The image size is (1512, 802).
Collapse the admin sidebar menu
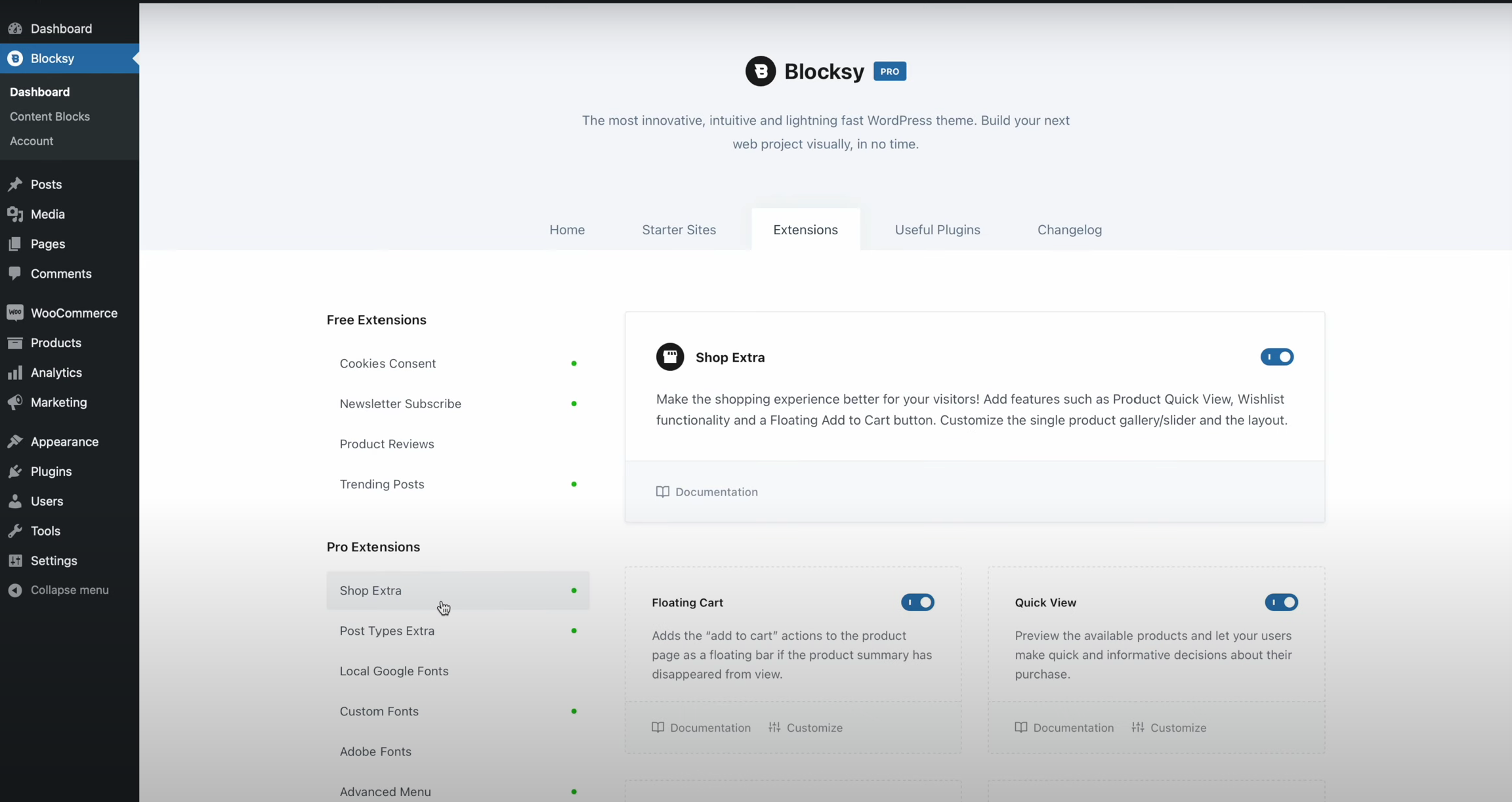[59, 590]
